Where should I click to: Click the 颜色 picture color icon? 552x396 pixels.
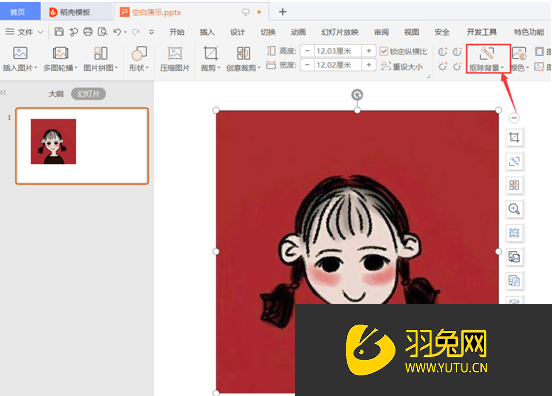[519, 54]
